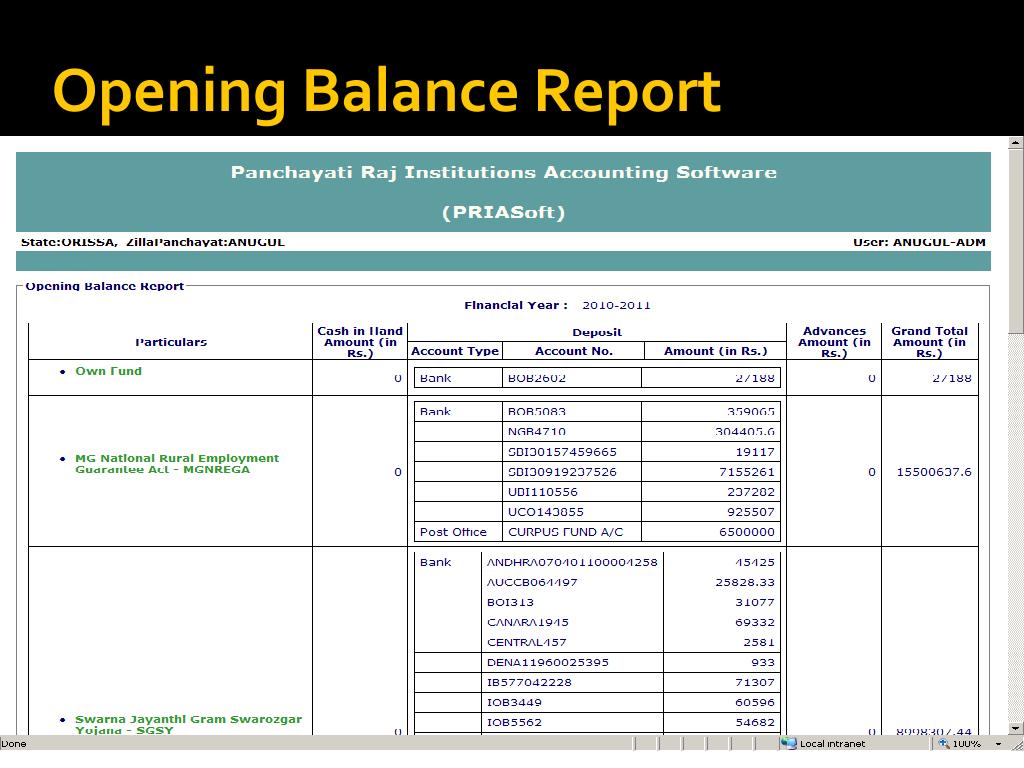Select account number IOB5562
This screenshot has height=768, width=1024.
[x=514, y=722]
